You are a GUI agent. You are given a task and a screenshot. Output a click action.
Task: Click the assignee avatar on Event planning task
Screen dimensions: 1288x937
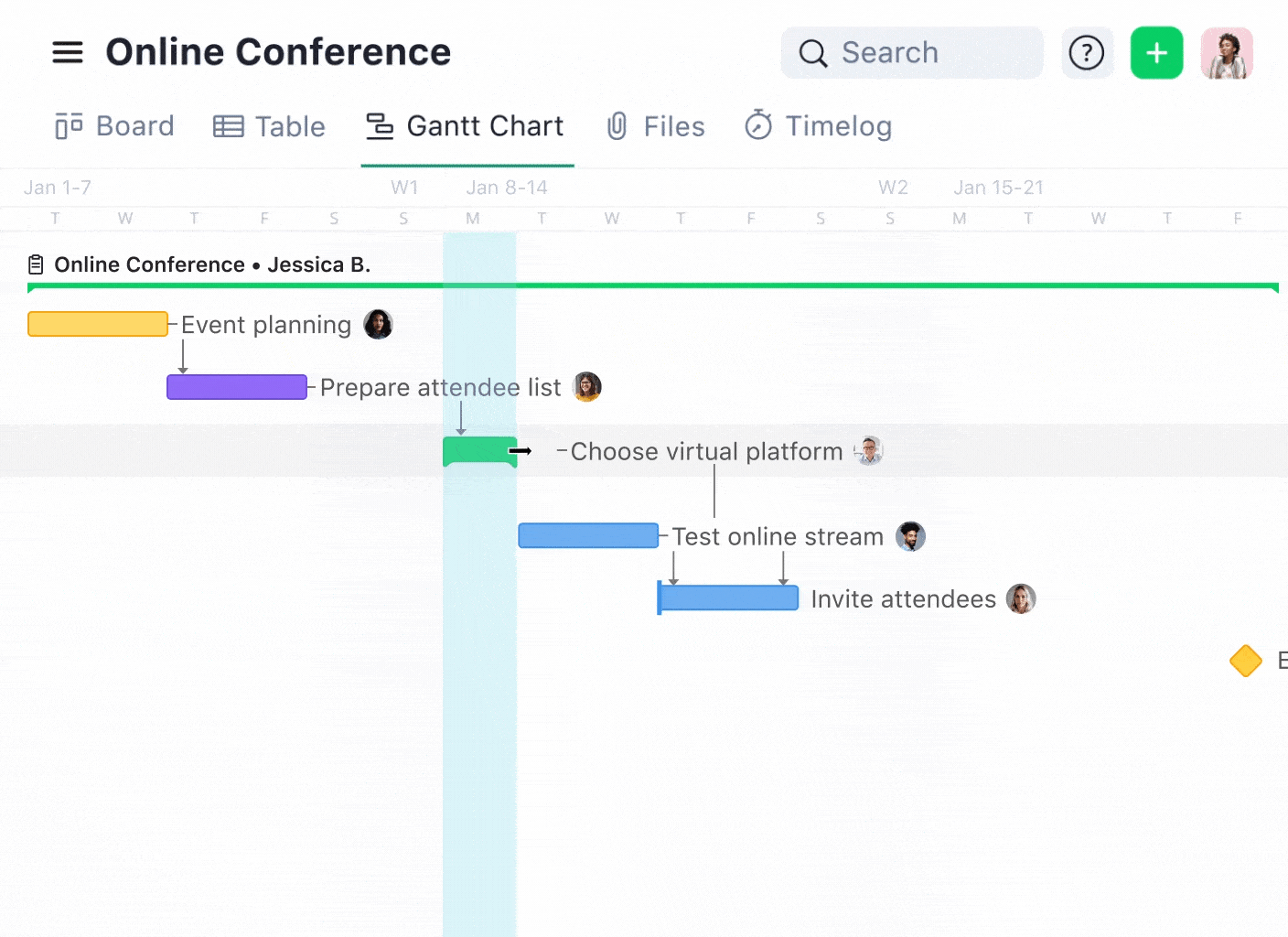(x=378, y=324)
